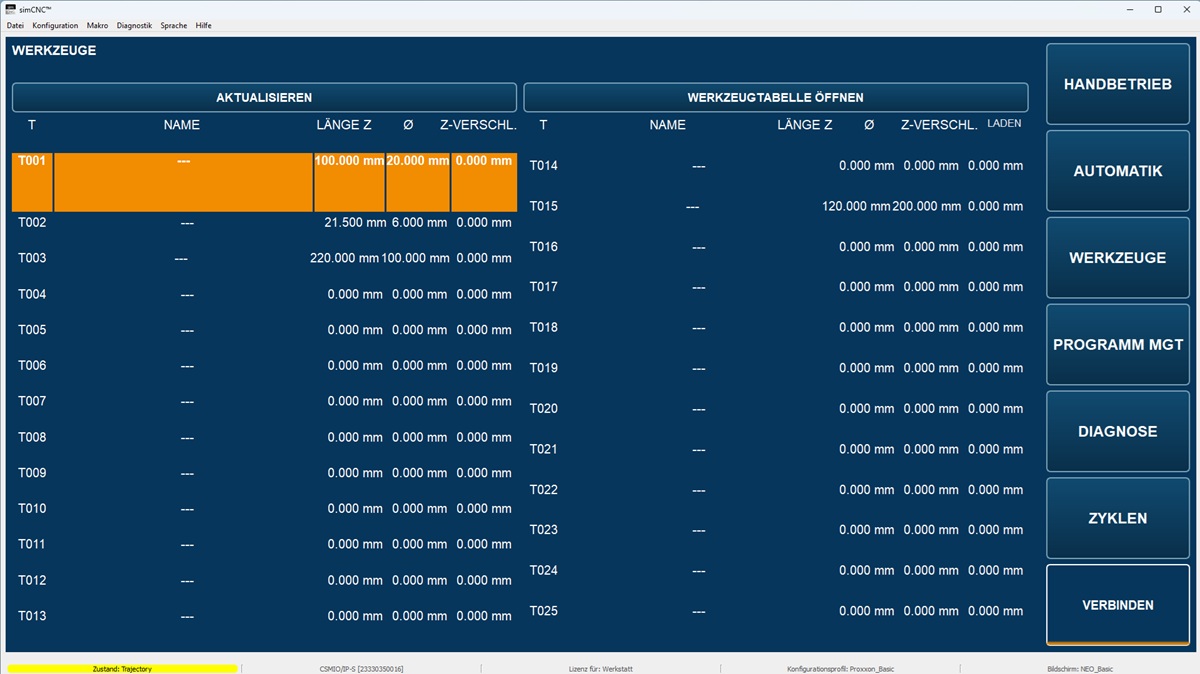This screenshot has height=674, width=1200.
Task: Open PROGRAMM MGT screen
Action: coord(1118,345)
